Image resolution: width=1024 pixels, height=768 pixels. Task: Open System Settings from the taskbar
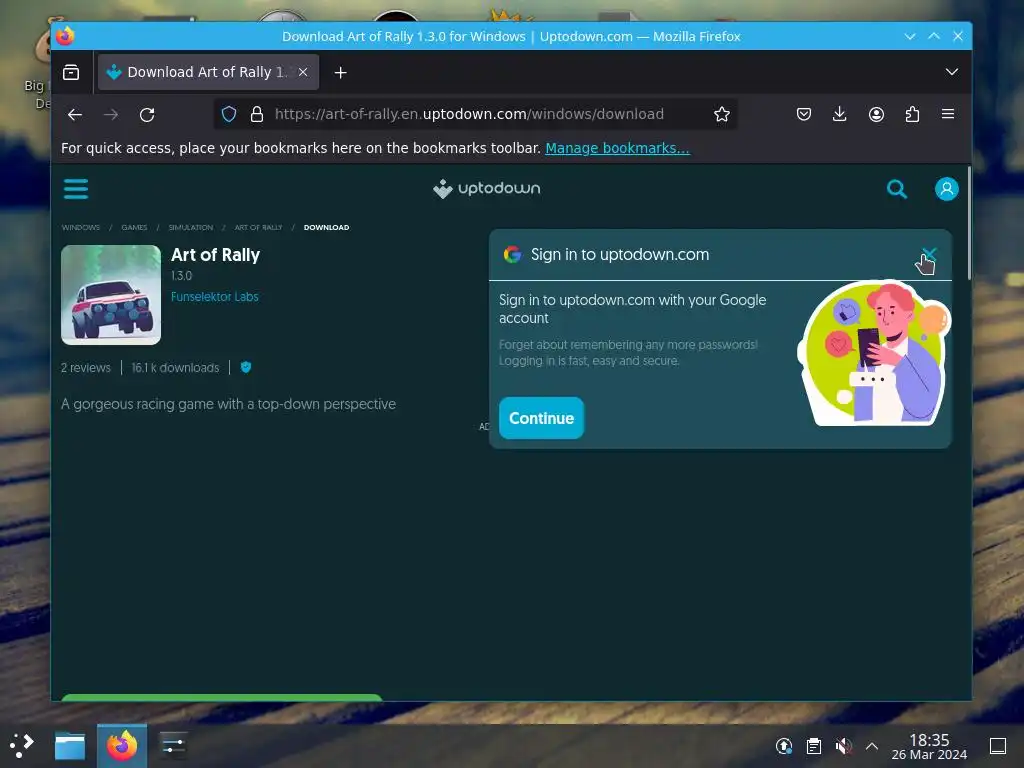pyautogui.click(x=173, y=746)
